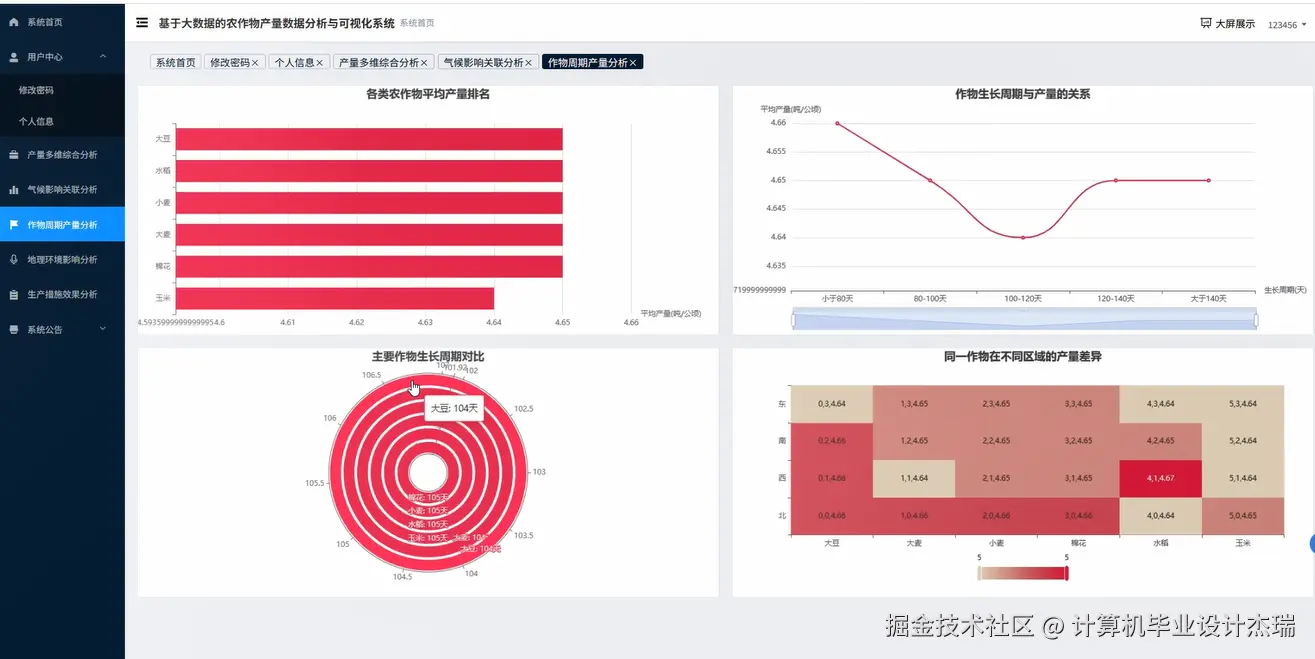This screenshot has width=1315, height=659.
Task: Click the screen icon beside 大屏展示
Action: pos(1205,23)
